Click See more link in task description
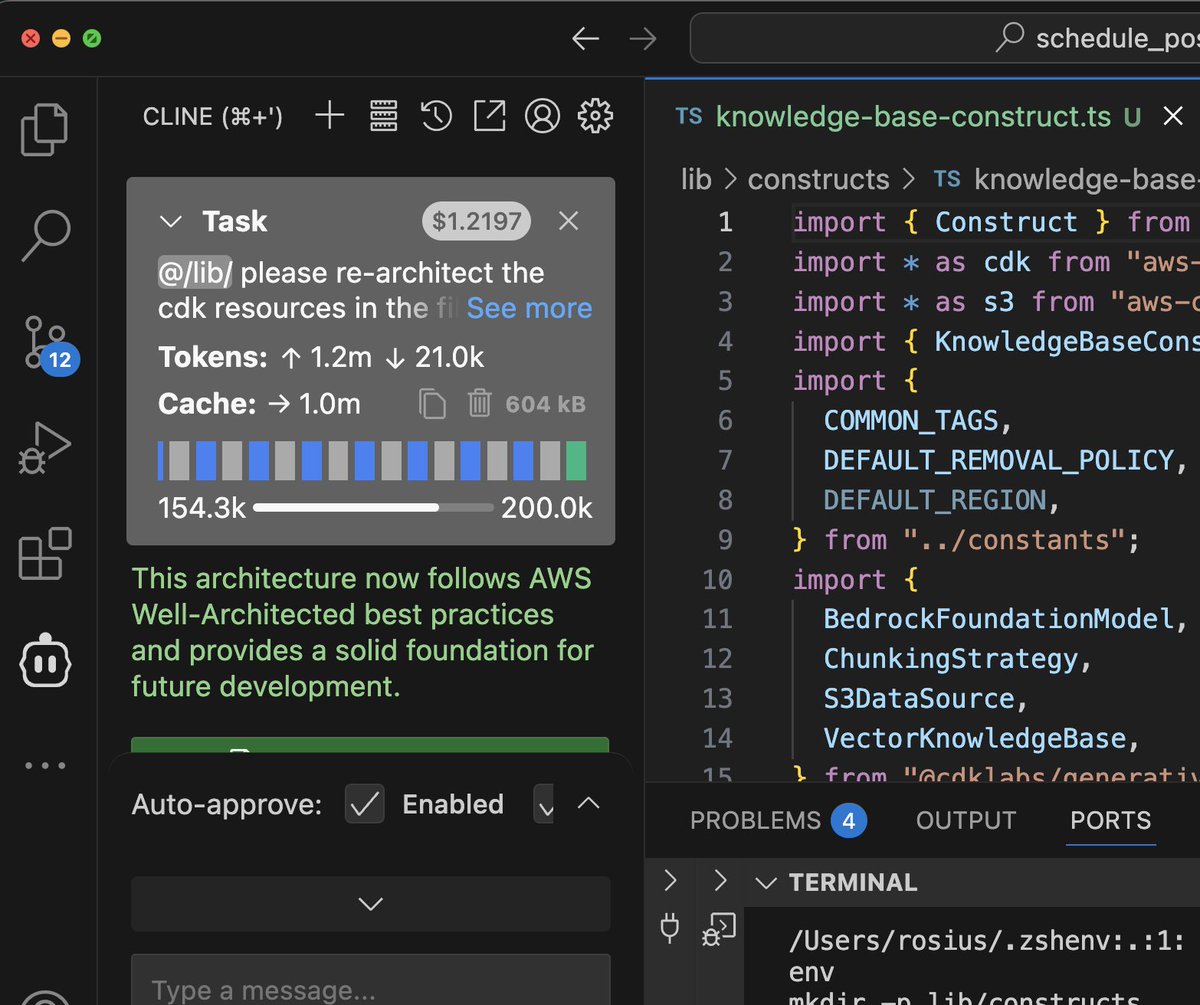This screenshot has width=1200, height=1005. pyautogui.click(x=529, y=308)
